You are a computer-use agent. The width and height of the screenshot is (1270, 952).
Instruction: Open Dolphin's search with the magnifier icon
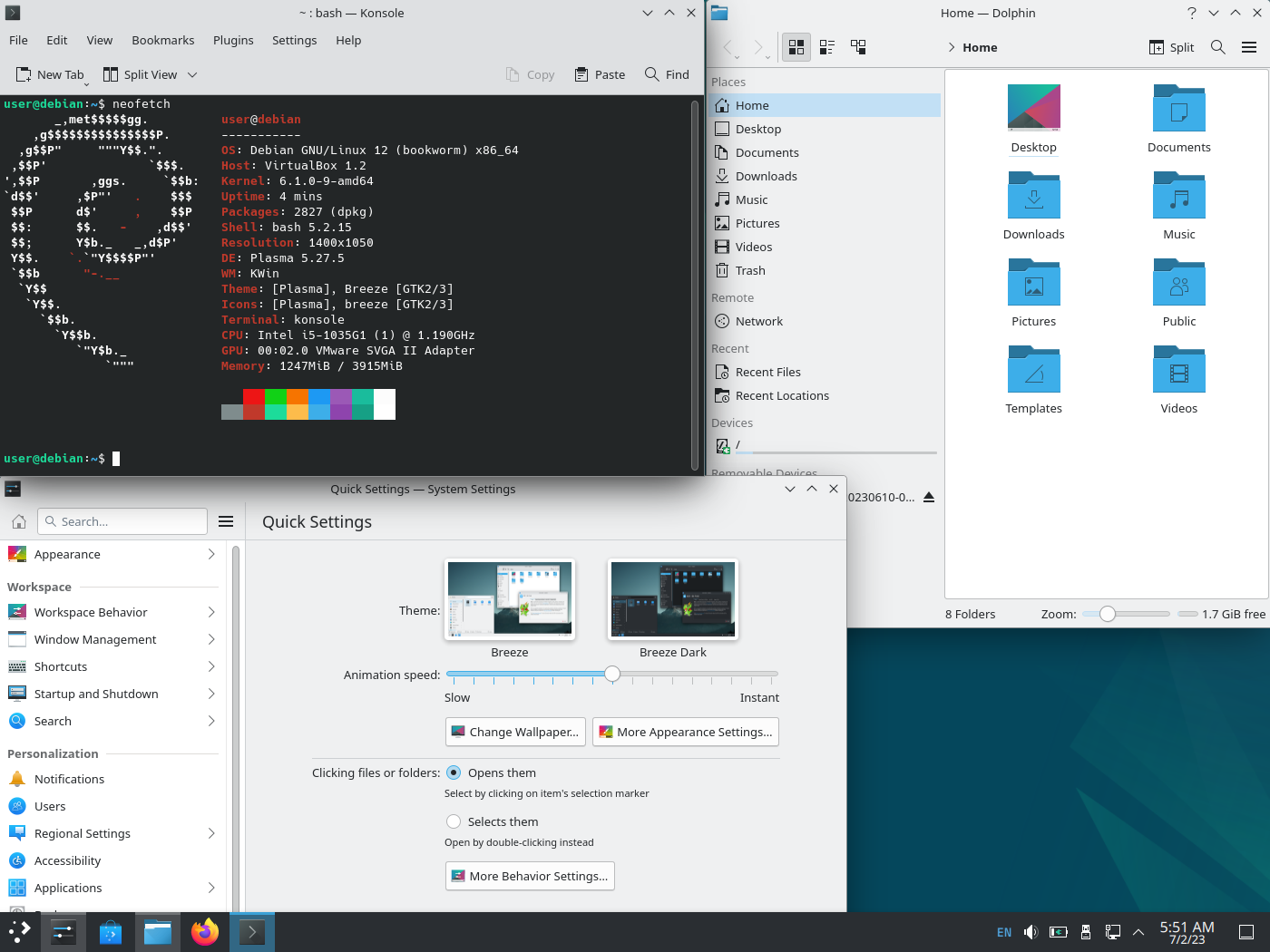click(x=1218, y=47)
